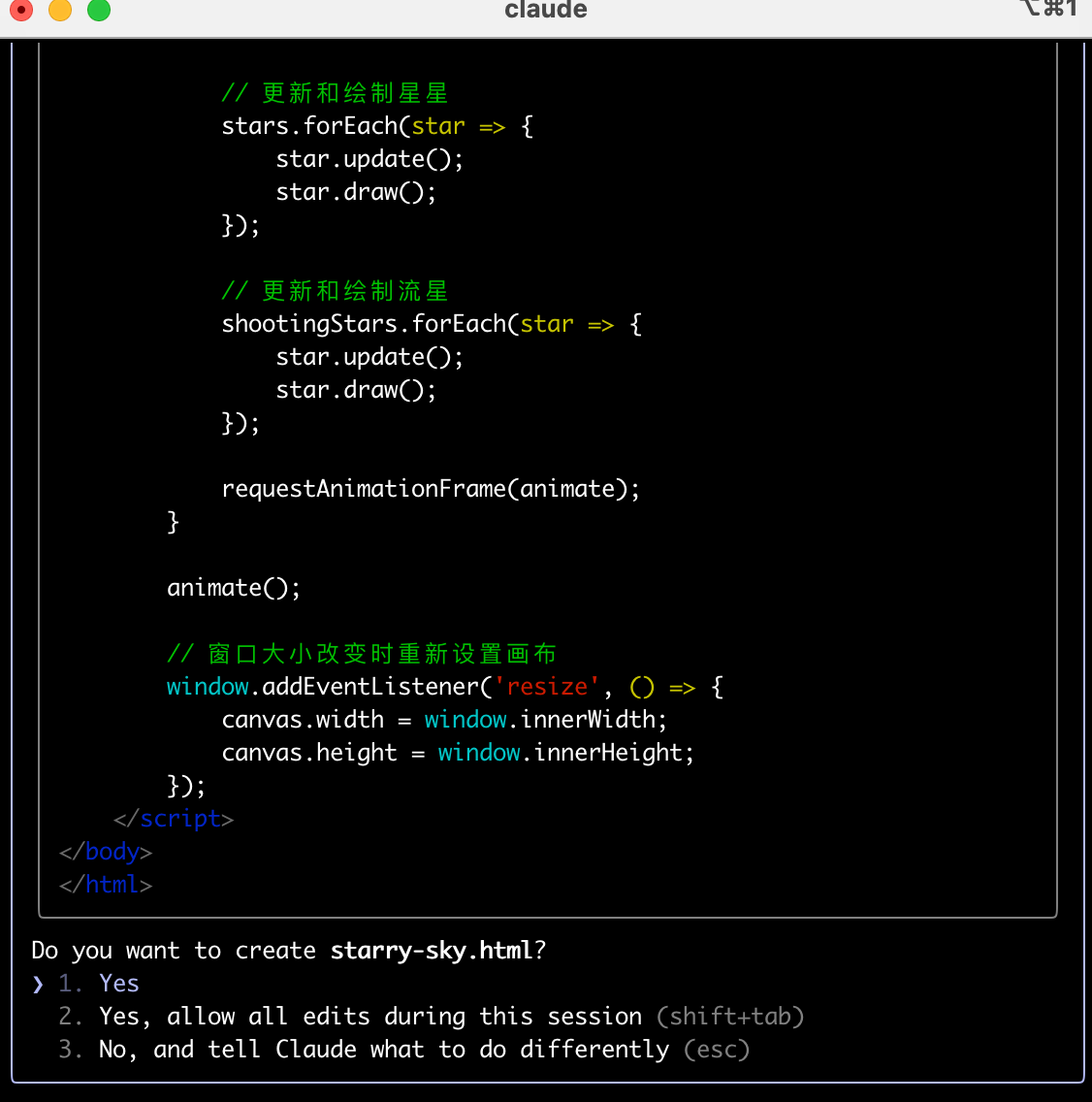Click the comment 窗口大小改变时重新设置画布

click(x=361, y=654)
